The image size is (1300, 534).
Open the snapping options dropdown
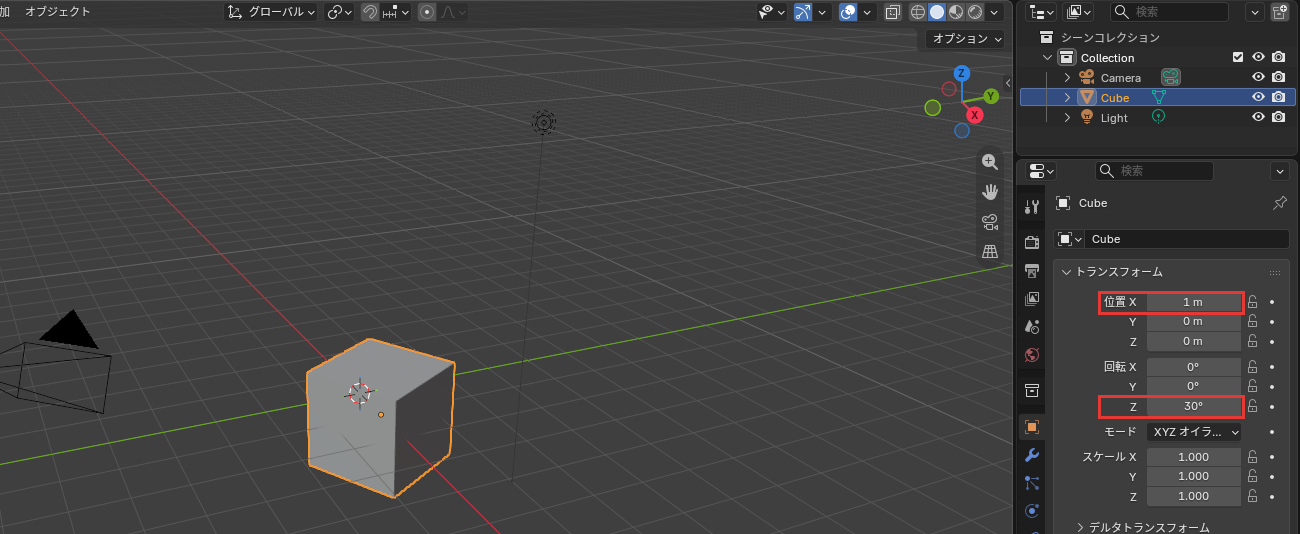[x=395, y=12]
